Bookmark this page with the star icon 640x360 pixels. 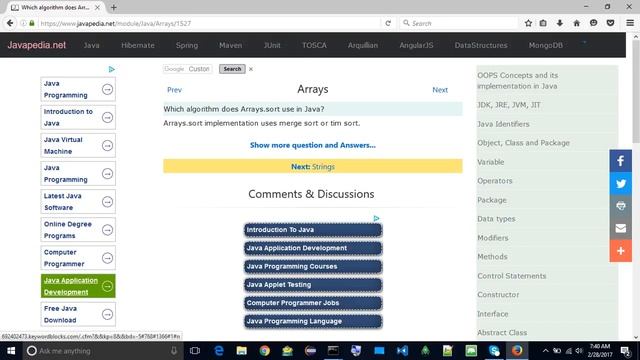[528, 23]
